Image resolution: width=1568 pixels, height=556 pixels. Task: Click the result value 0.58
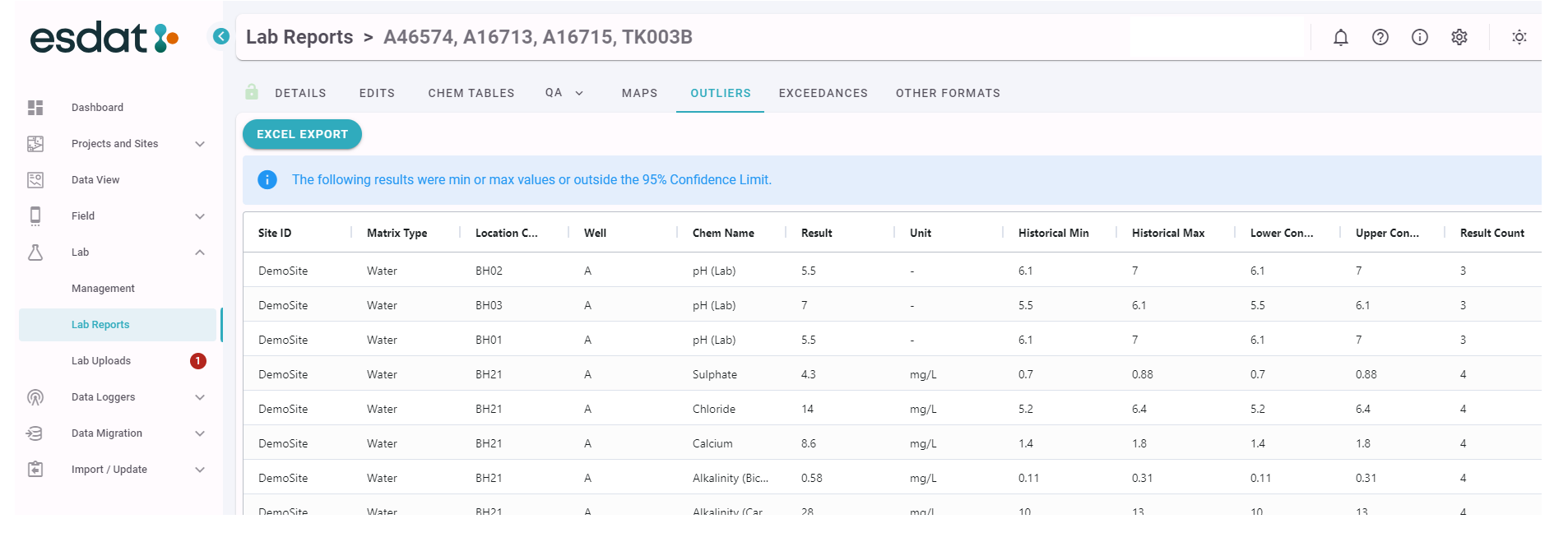coord(811,478)
